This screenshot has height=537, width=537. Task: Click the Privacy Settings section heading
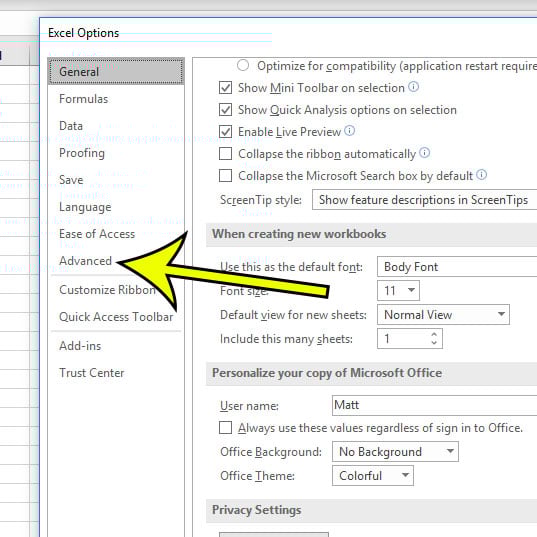pos(257,510)
